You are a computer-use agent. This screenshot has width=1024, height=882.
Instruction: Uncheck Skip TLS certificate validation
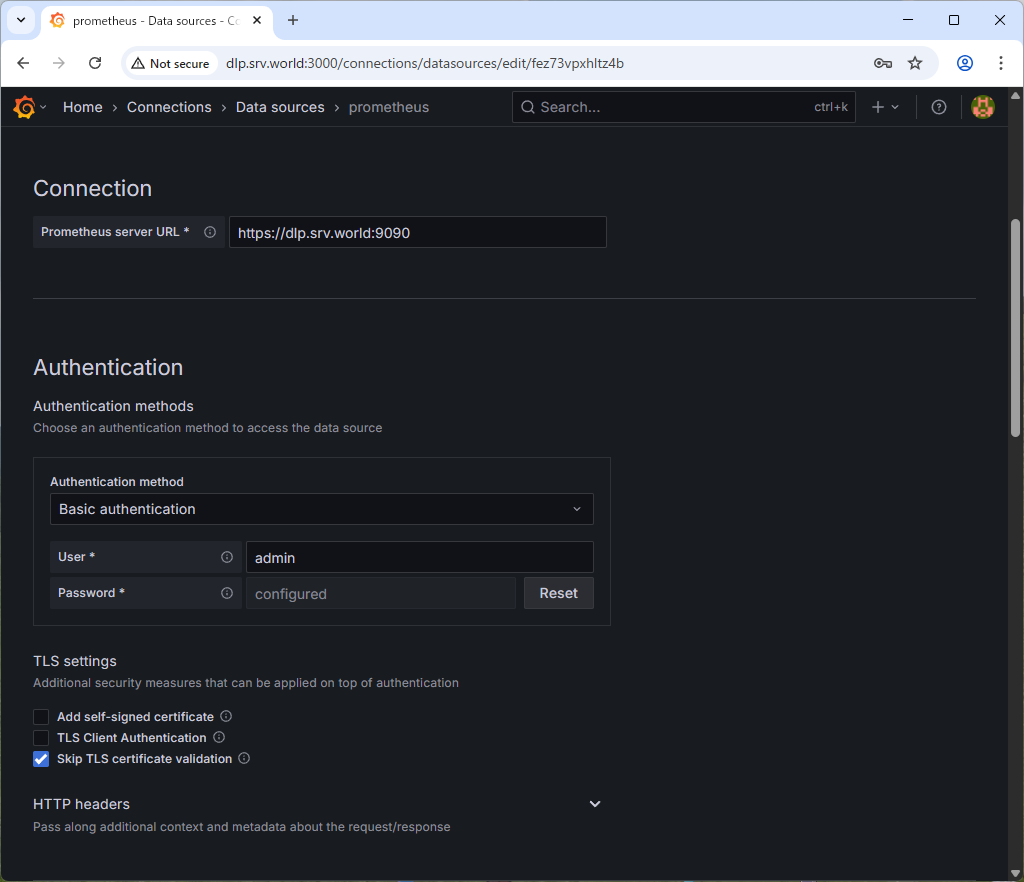(41, 759)
